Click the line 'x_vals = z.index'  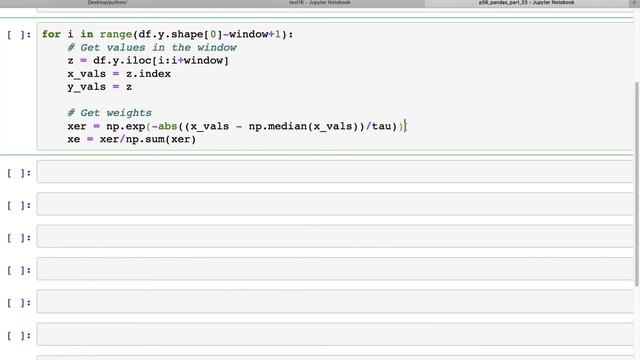tap(119, 74)
